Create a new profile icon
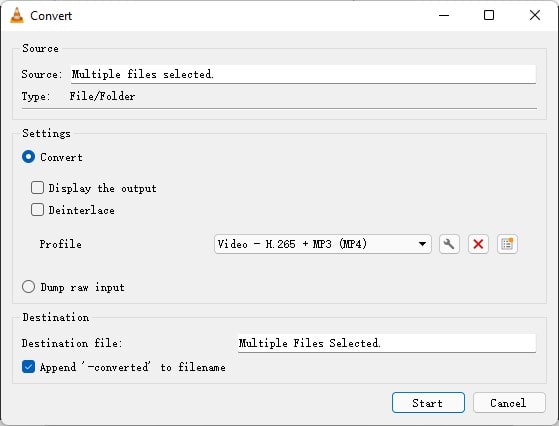This screenshot has height=426, width=559. pos(507,244)
